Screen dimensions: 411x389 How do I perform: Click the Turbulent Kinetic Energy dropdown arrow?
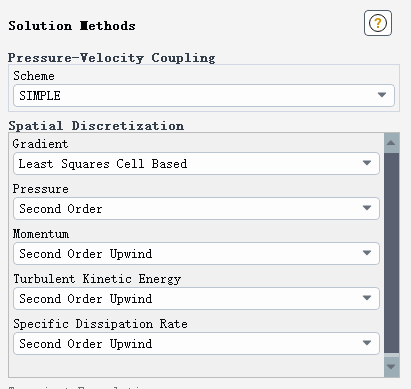[x=367, y=298]
